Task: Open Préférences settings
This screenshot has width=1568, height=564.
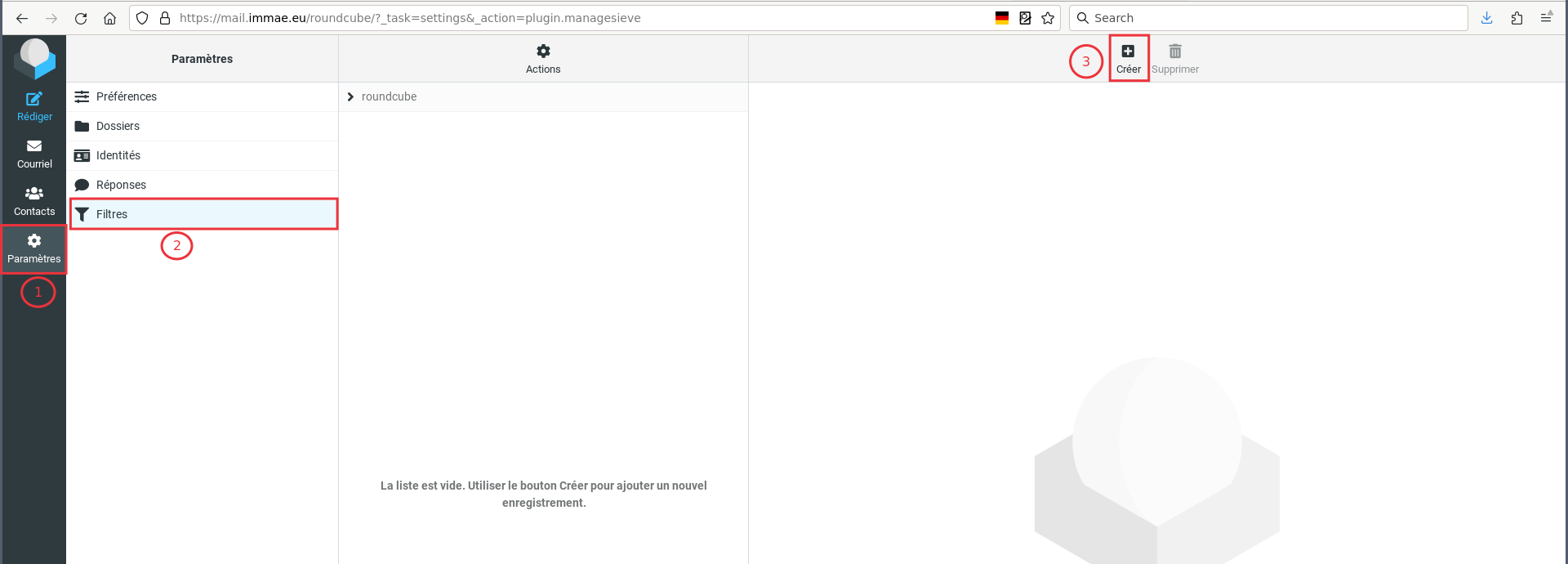Action: point(203,96)
